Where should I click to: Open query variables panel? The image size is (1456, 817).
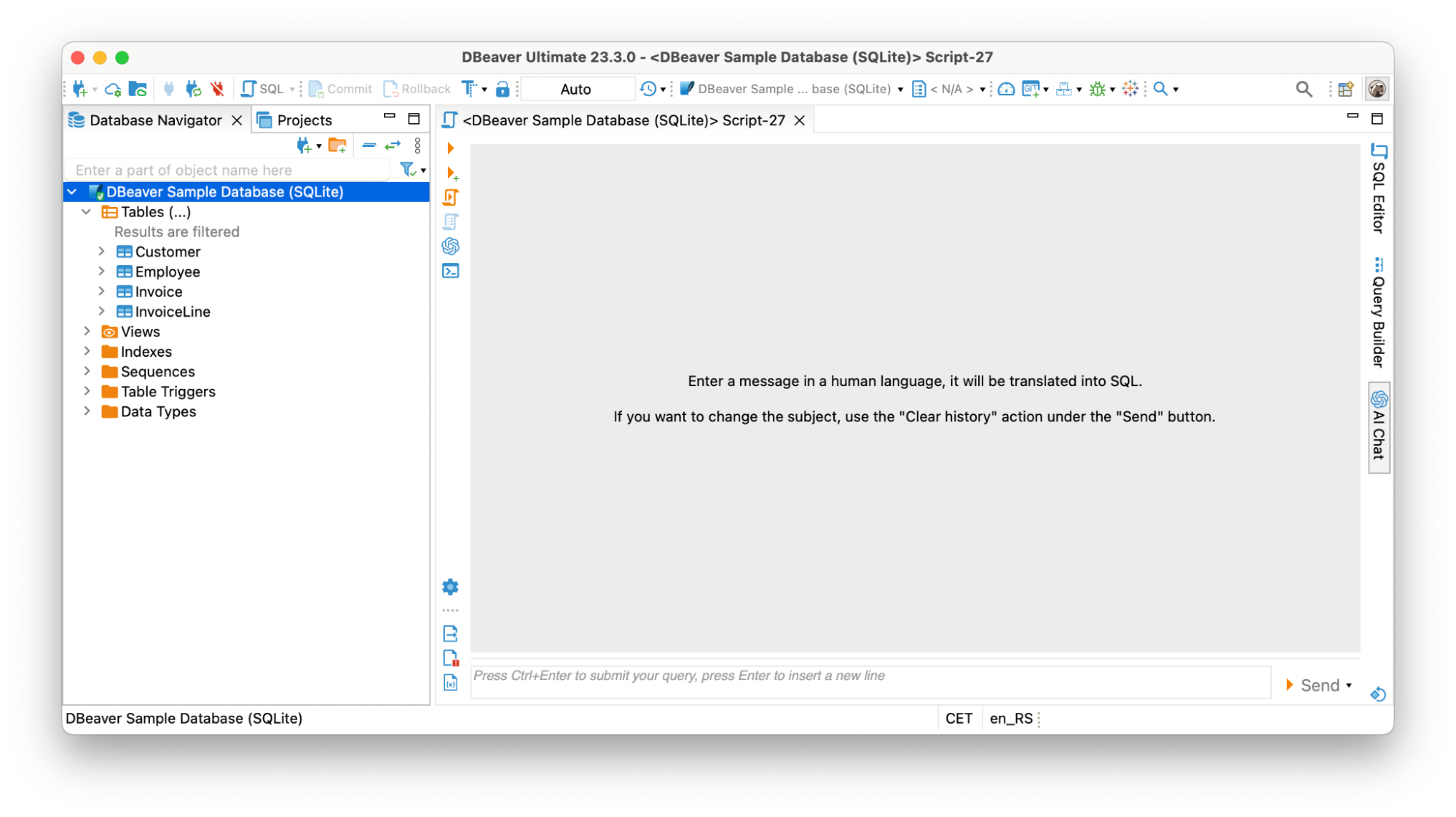point(450,682)
